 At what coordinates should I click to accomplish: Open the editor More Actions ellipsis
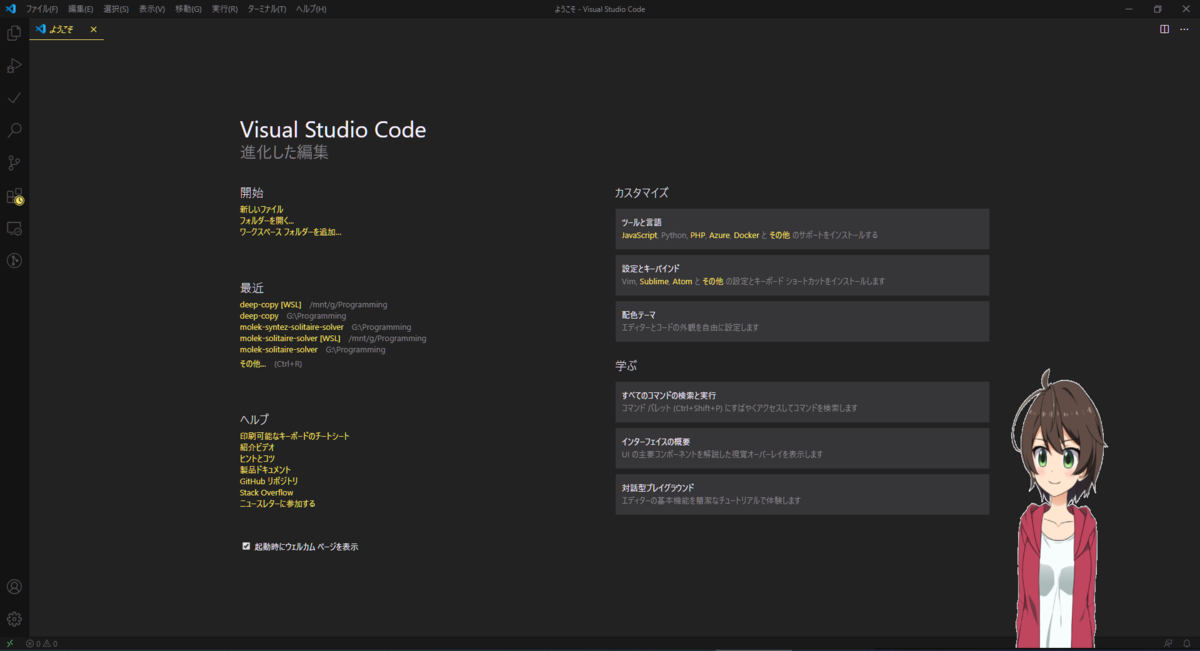(x=1184, y=29)
